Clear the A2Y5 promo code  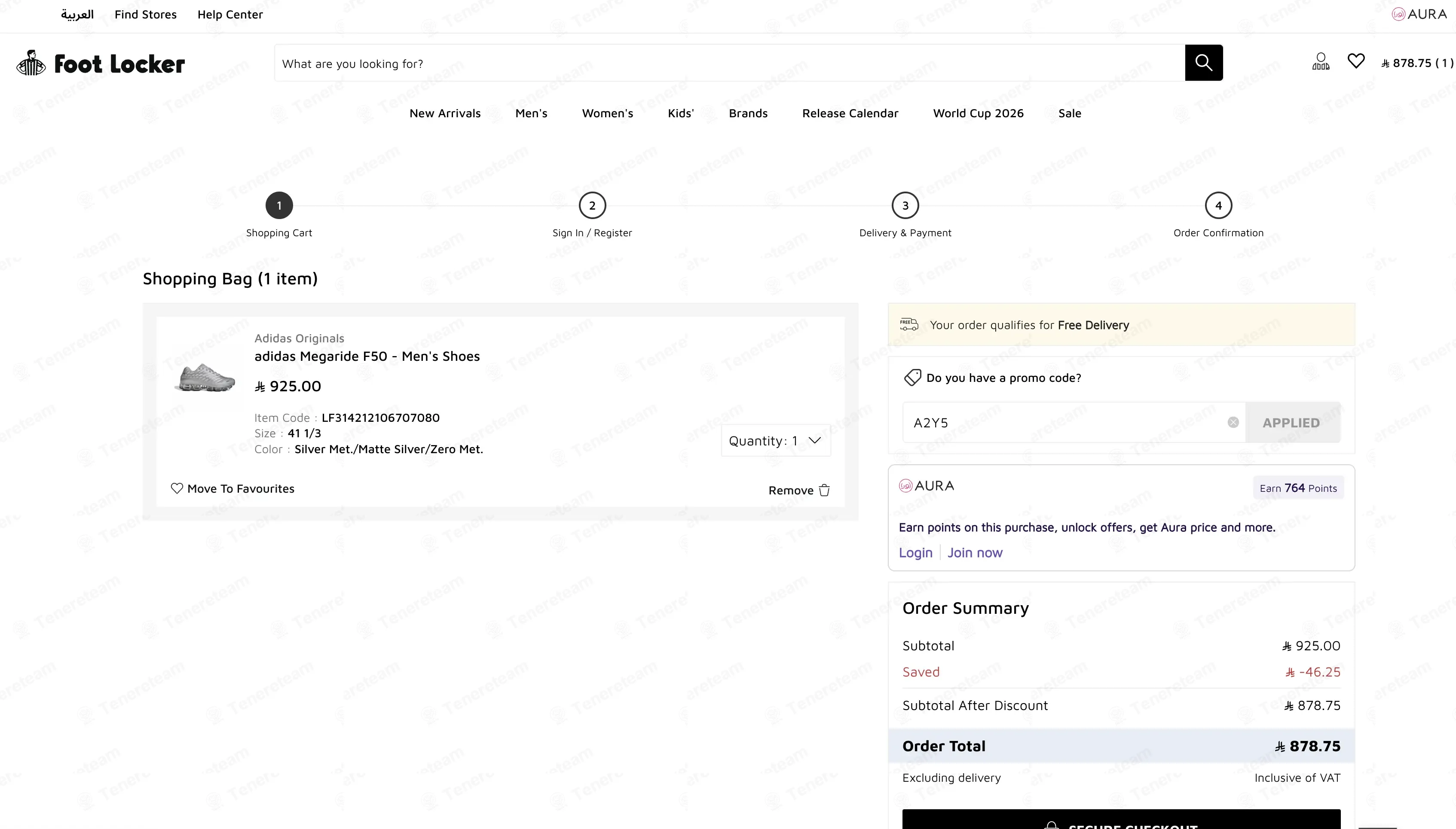tap(1233, 423)
